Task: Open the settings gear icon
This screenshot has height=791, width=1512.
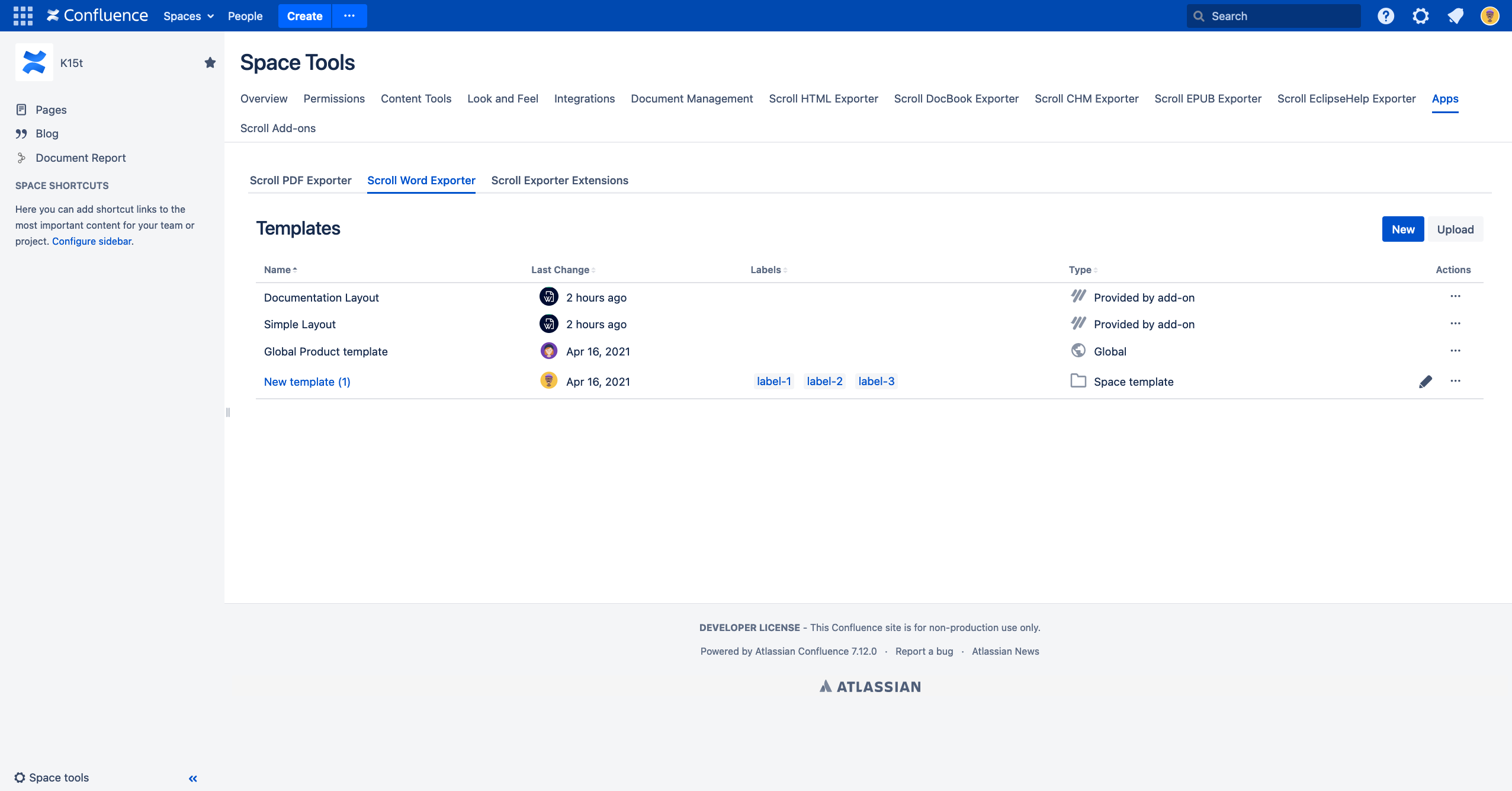Action: tap(1420, 16)
